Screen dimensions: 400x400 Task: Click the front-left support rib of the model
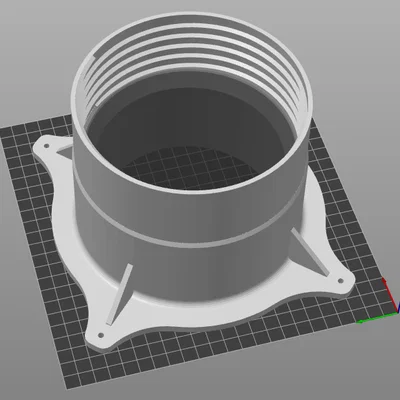point(120,293)
